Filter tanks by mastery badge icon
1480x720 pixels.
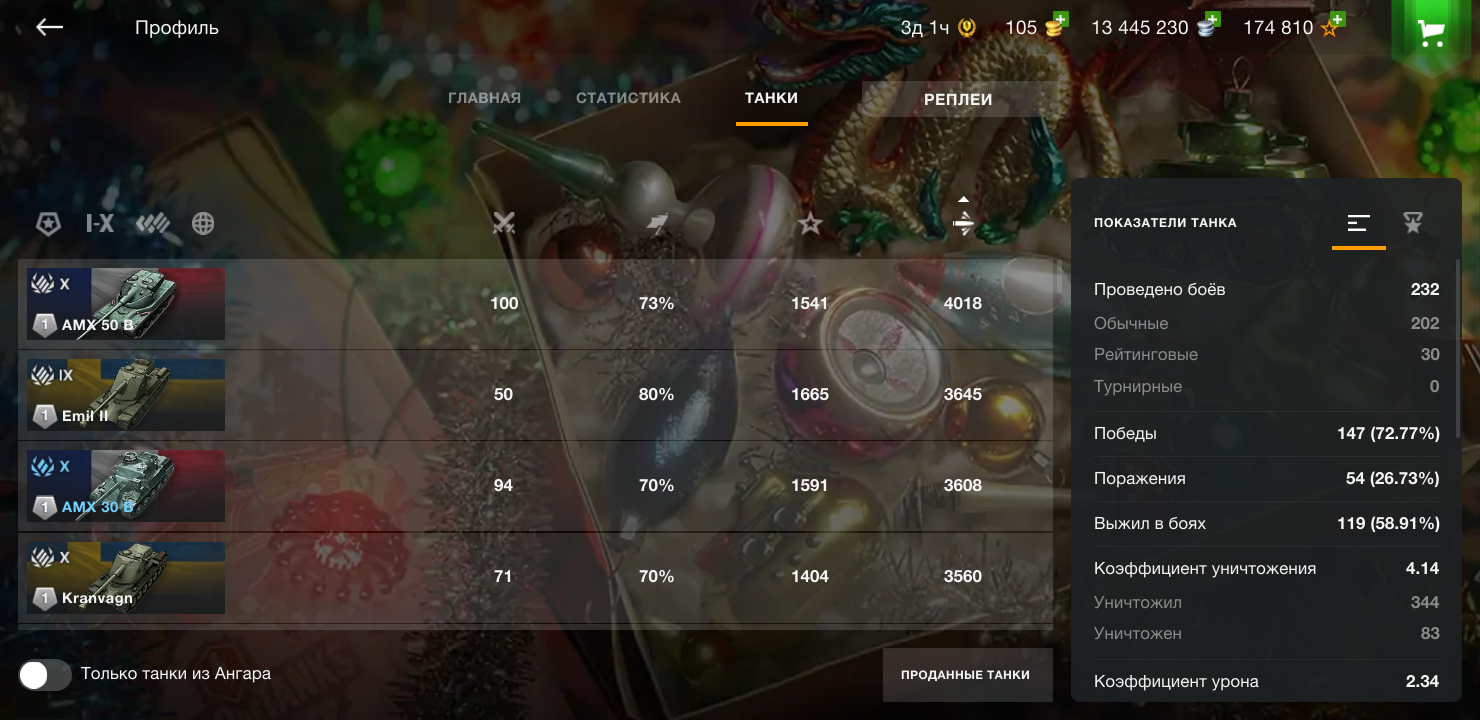[x=152, y=224]
